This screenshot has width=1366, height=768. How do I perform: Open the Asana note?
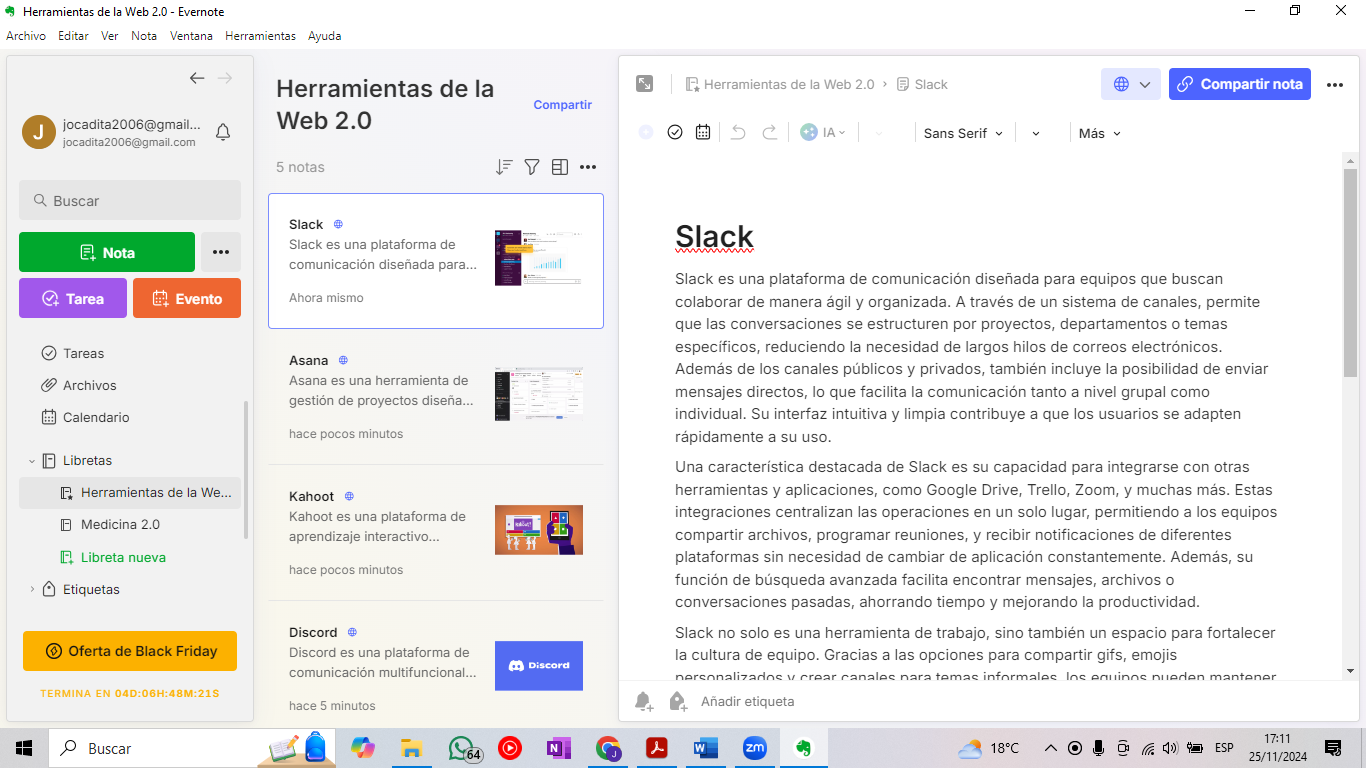point(436,397)
